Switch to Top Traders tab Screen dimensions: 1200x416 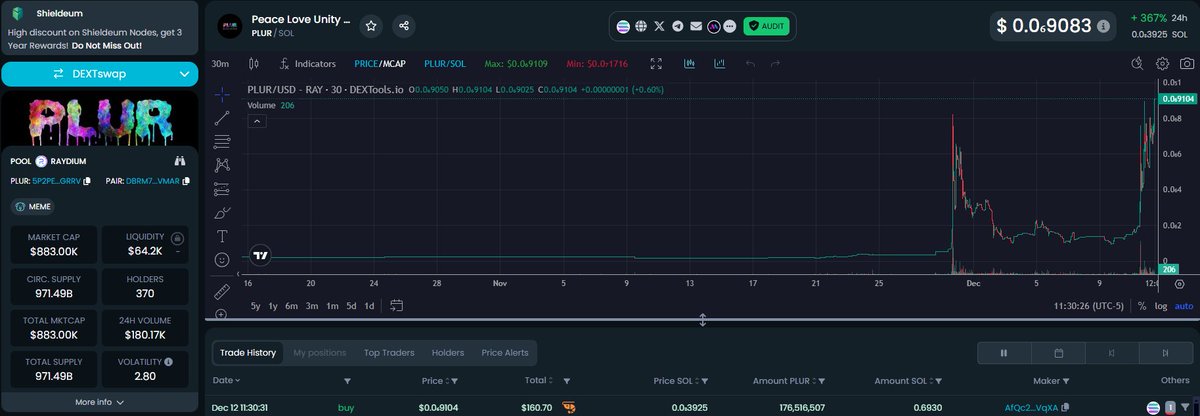click(x=391, y=352)
